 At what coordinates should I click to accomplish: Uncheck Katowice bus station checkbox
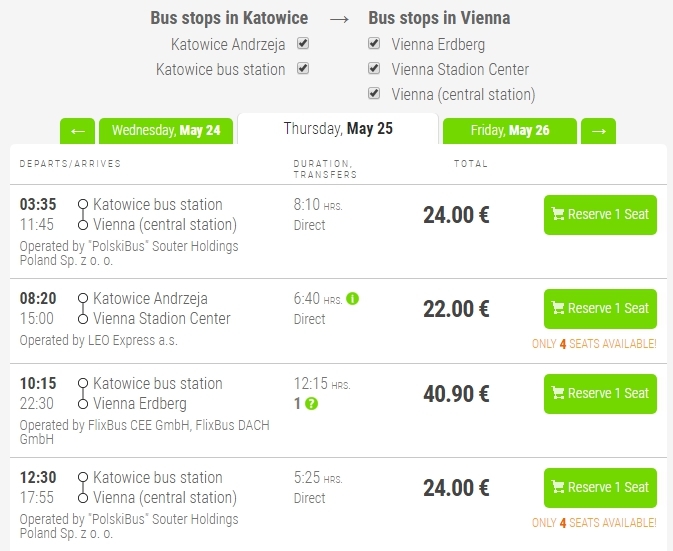pyautogui.click(x=303, y=68)
